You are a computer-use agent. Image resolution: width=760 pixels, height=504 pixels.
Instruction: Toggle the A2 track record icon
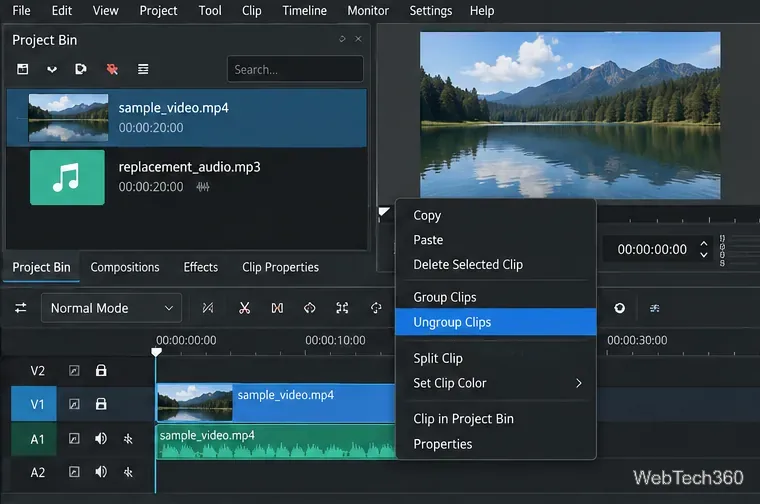[x=128, y=472]
